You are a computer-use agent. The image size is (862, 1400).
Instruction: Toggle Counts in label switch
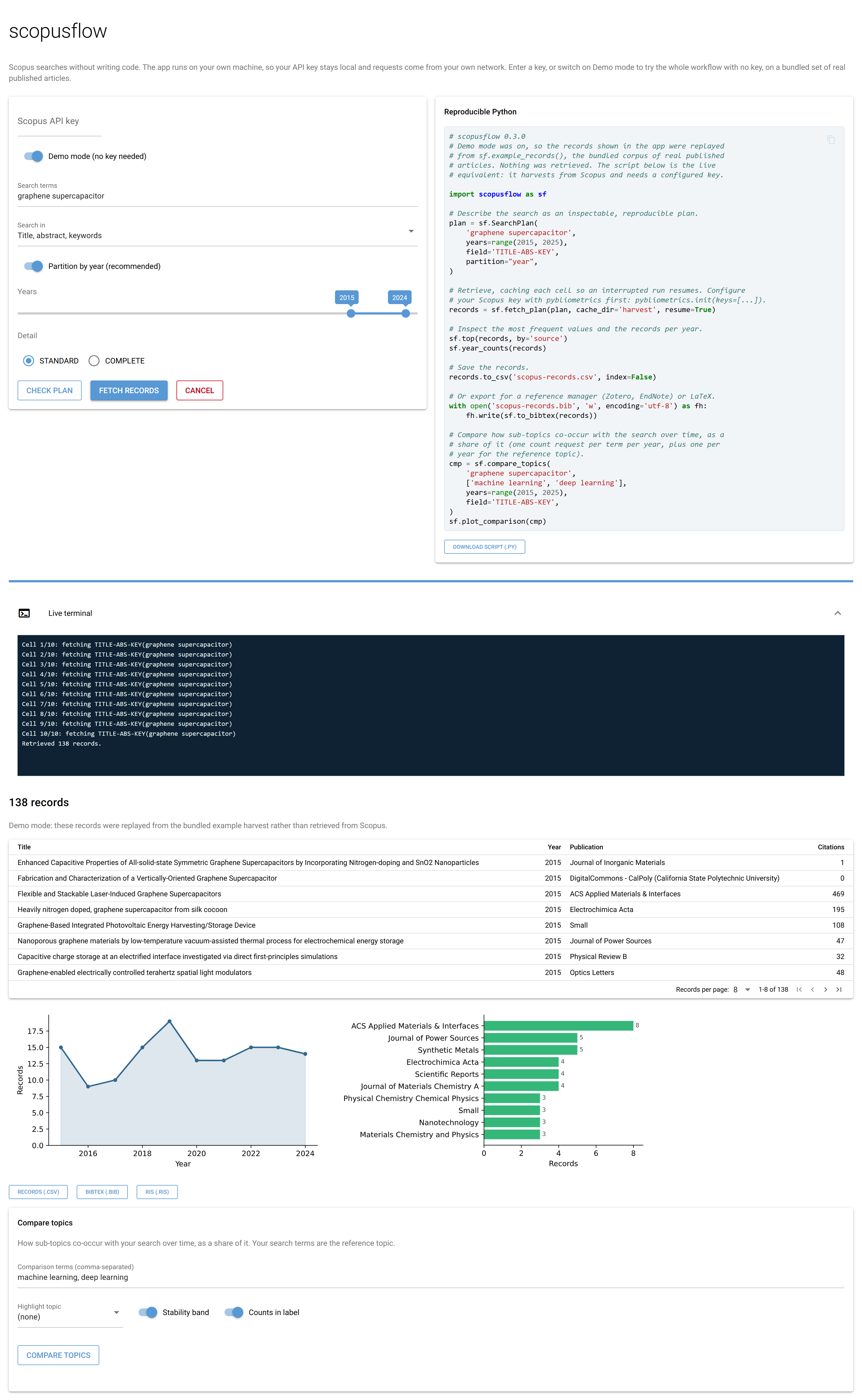pos(234,1312)
